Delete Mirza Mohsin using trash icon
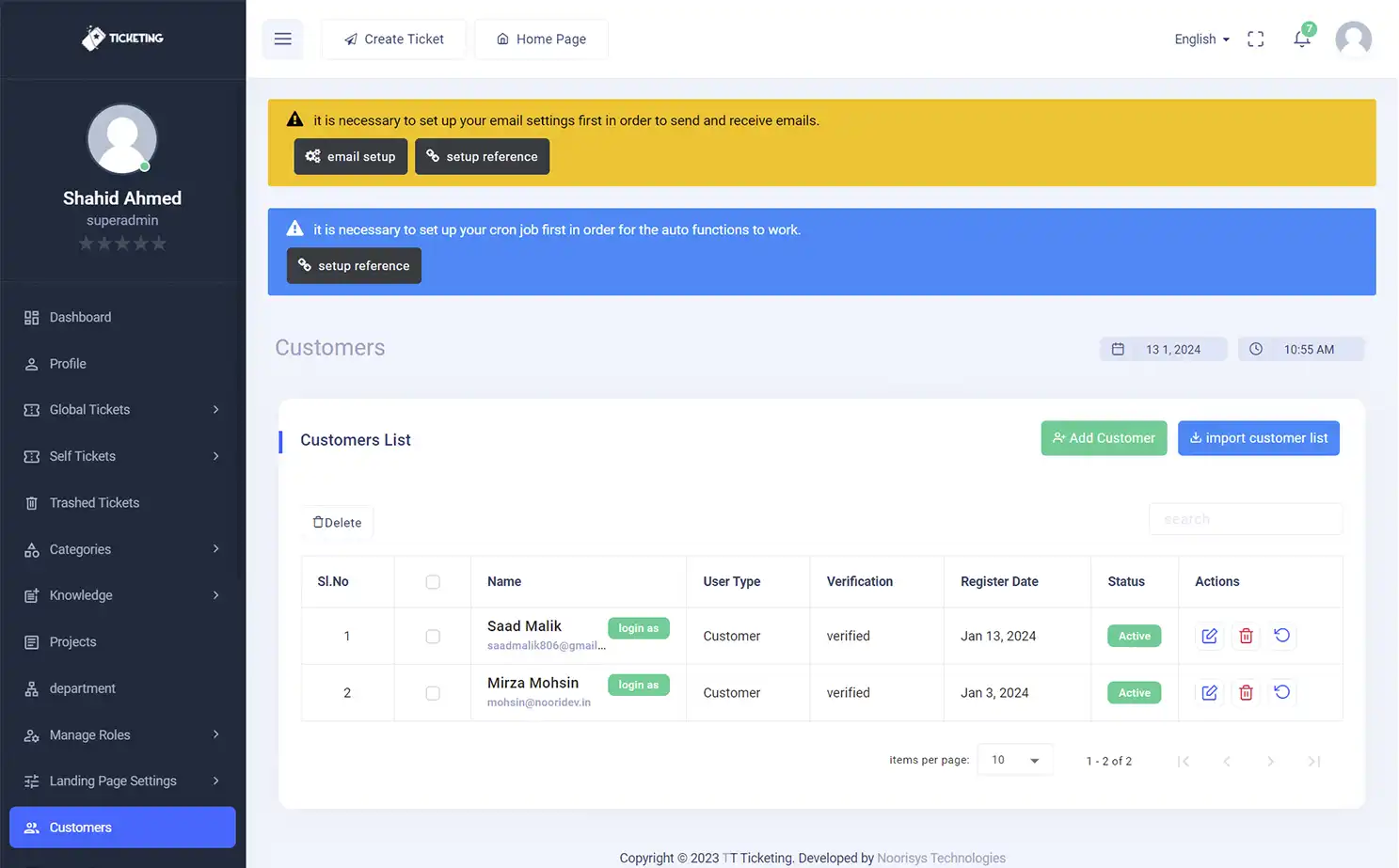The image size is (1399, 868). pyautogui.click(x=1246, y=693)
